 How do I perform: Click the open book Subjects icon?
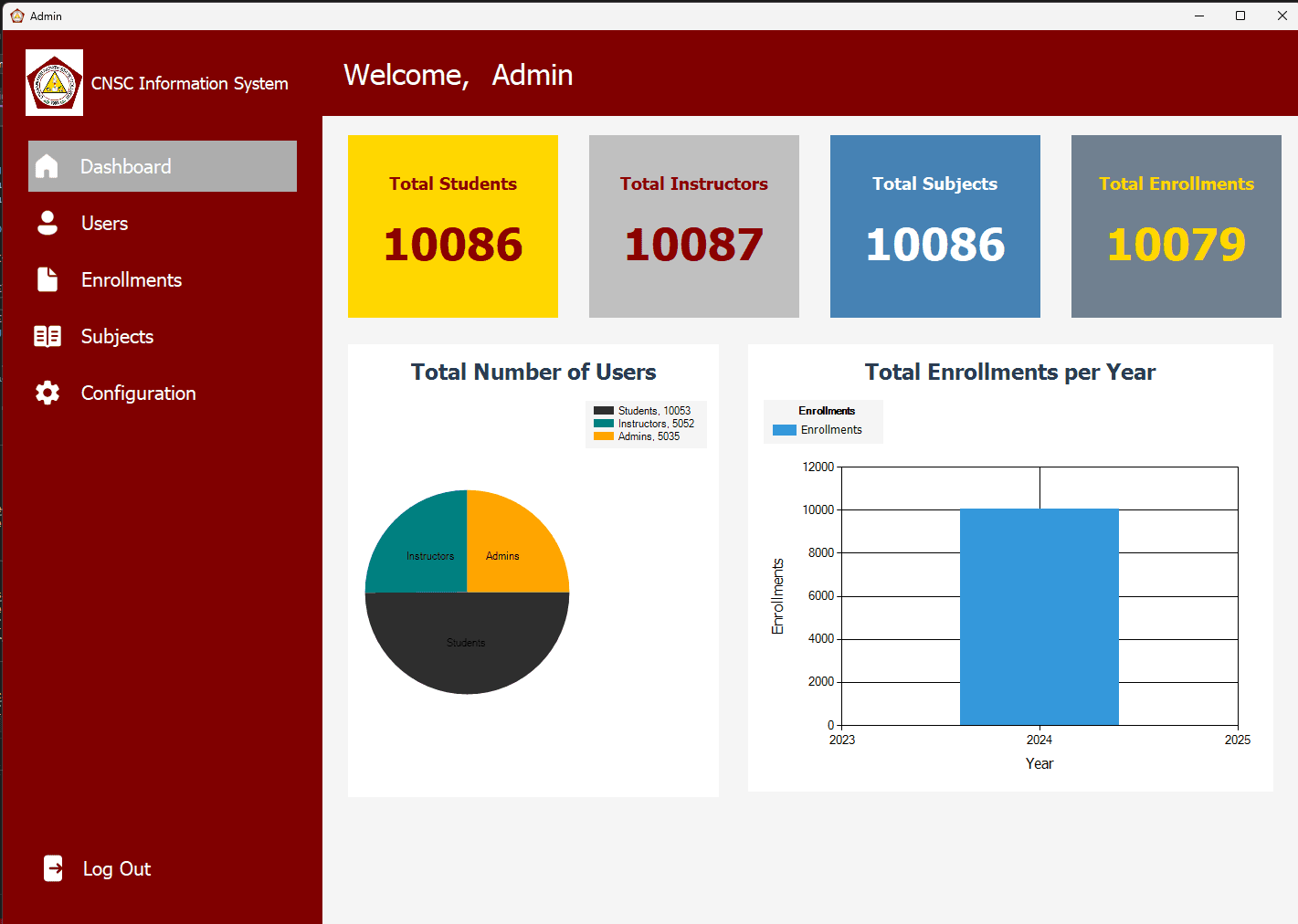click(x=47, y=336)
